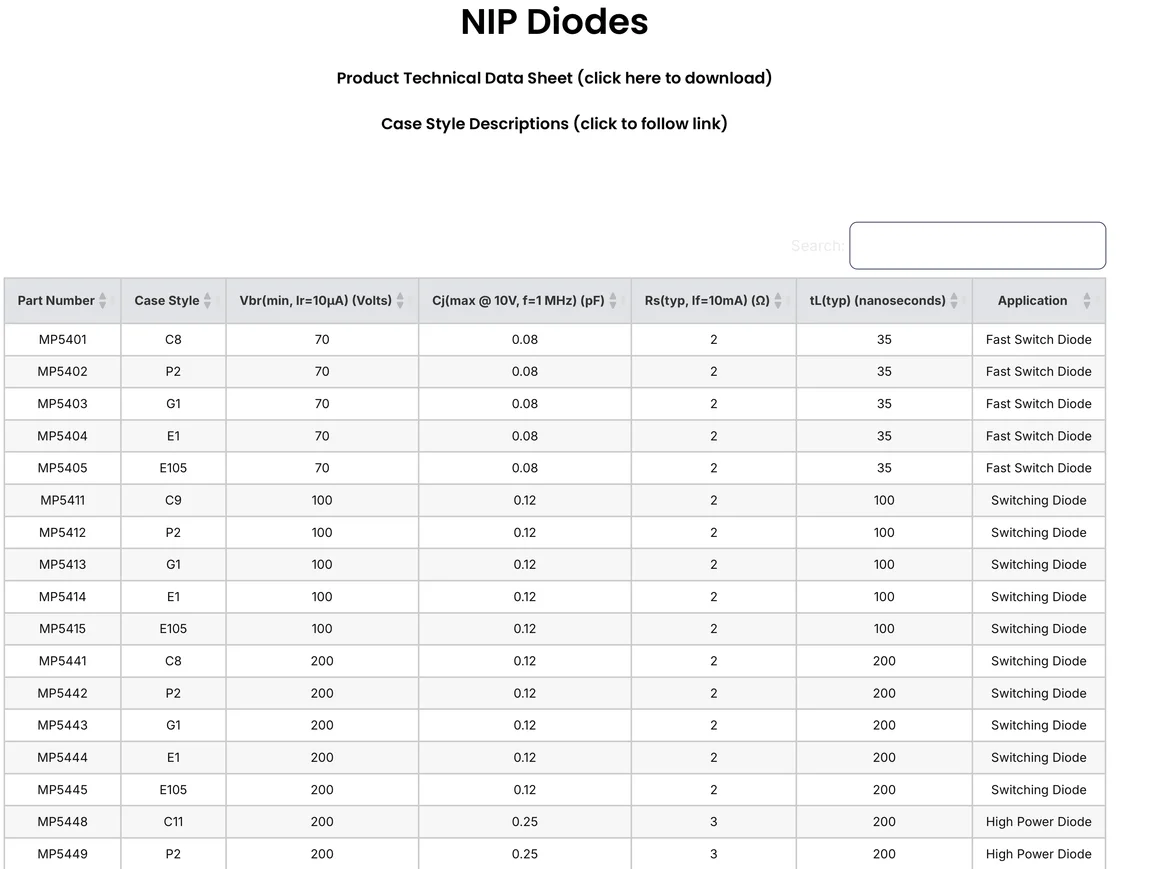
Task: Sort by Case Style sort arrows
Action: click(207, 301)
